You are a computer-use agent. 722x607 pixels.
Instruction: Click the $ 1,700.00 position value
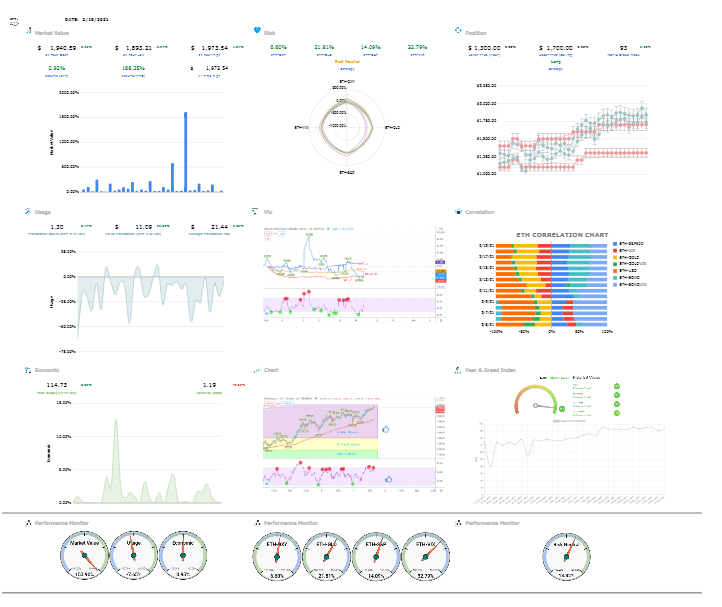click(x=556, y=48)
